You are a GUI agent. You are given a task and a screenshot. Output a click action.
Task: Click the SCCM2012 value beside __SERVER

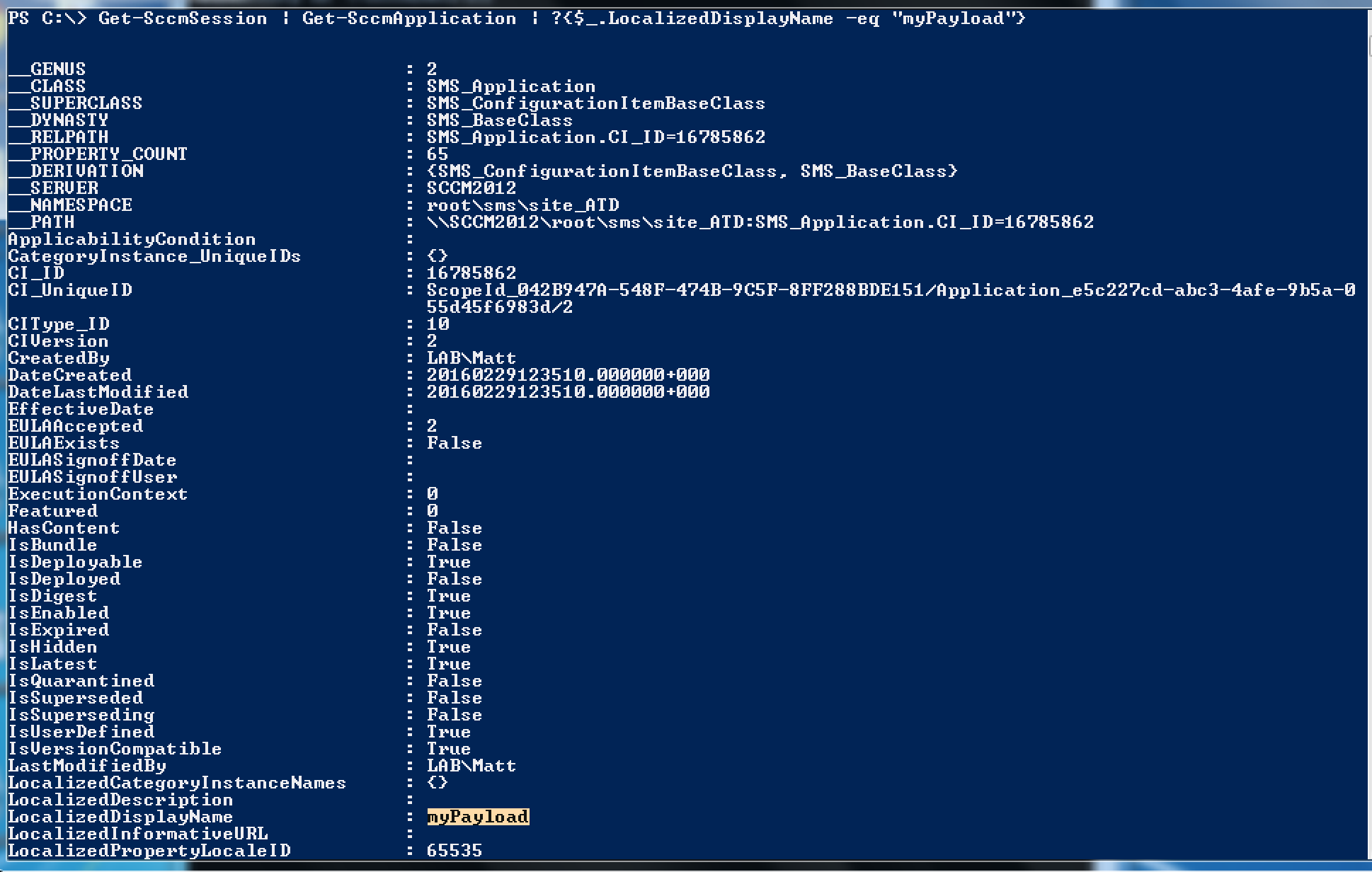click(x=471, y=188)
